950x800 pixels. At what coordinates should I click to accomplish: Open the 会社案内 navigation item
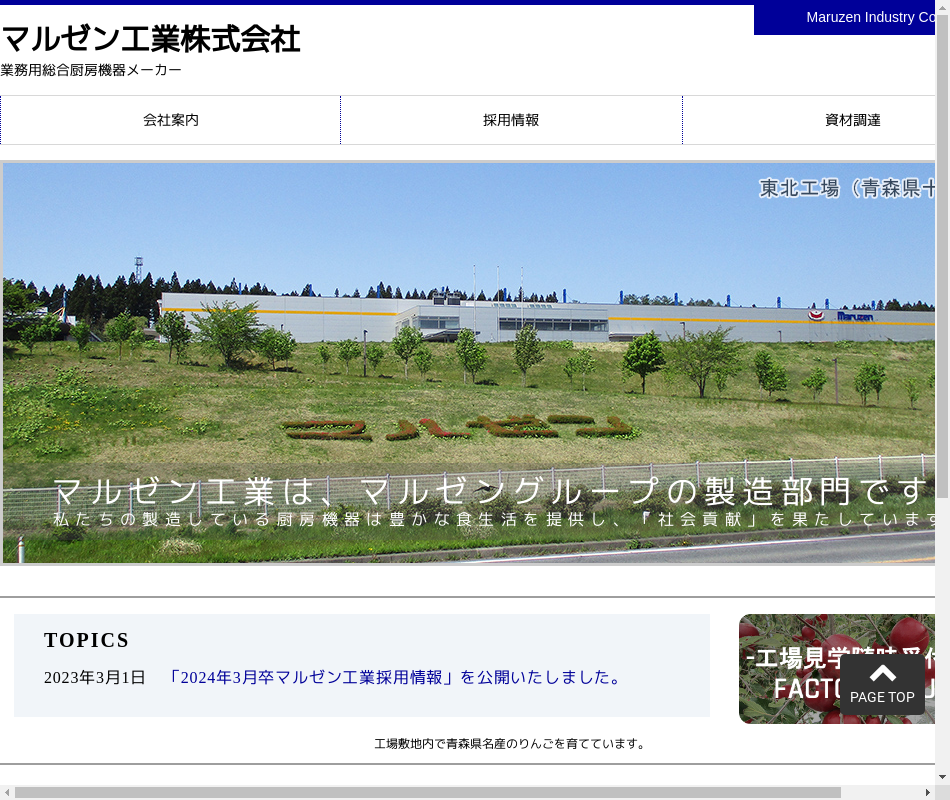(171, 120)
